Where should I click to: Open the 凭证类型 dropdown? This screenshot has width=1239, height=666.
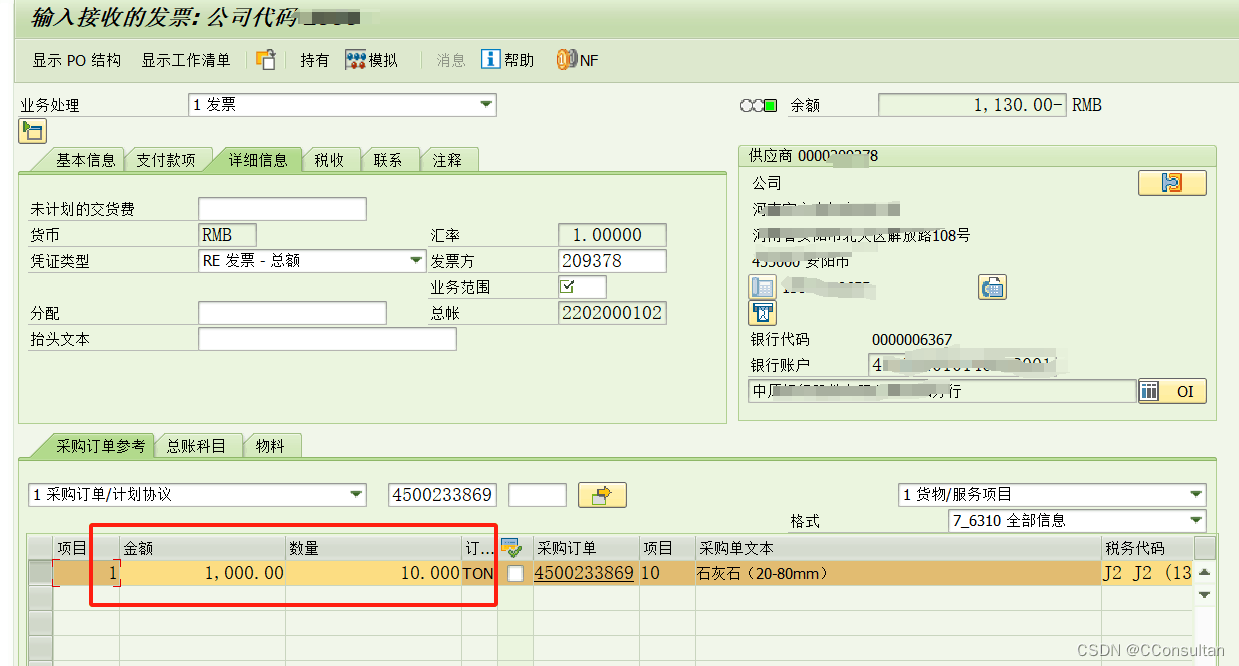pyautogui.click(x=416, y=261)
